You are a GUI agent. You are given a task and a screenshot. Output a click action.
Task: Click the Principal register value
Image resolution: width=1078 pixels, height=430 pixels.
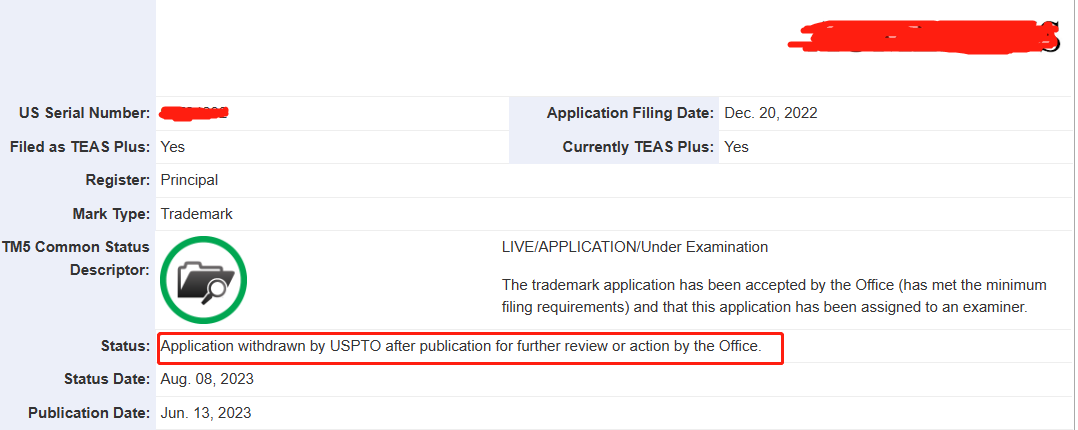189,180
